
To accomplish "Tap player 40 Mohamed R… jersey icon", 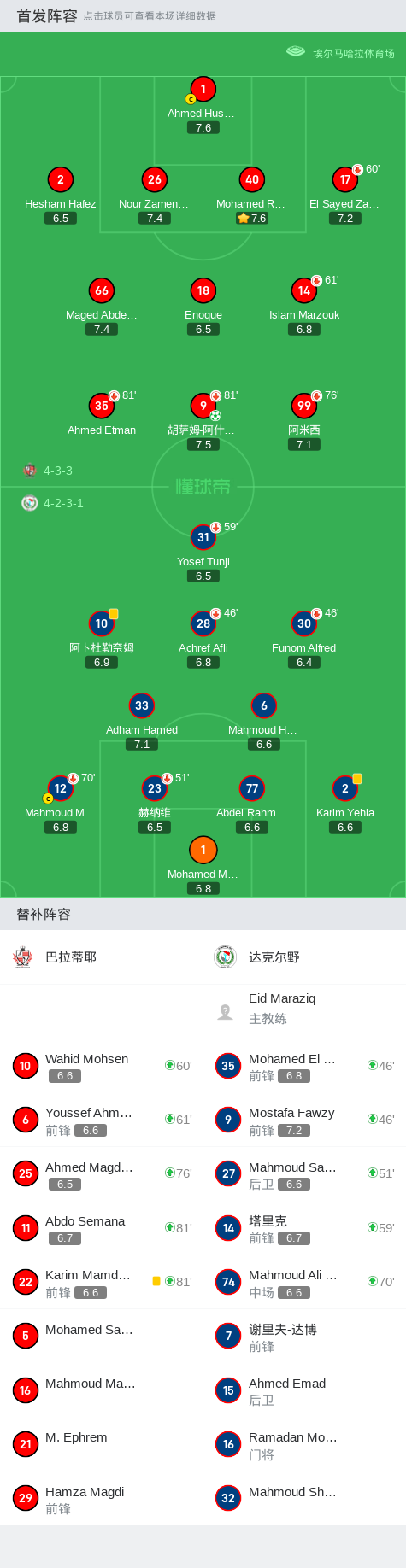I will (x=251, y=179).
